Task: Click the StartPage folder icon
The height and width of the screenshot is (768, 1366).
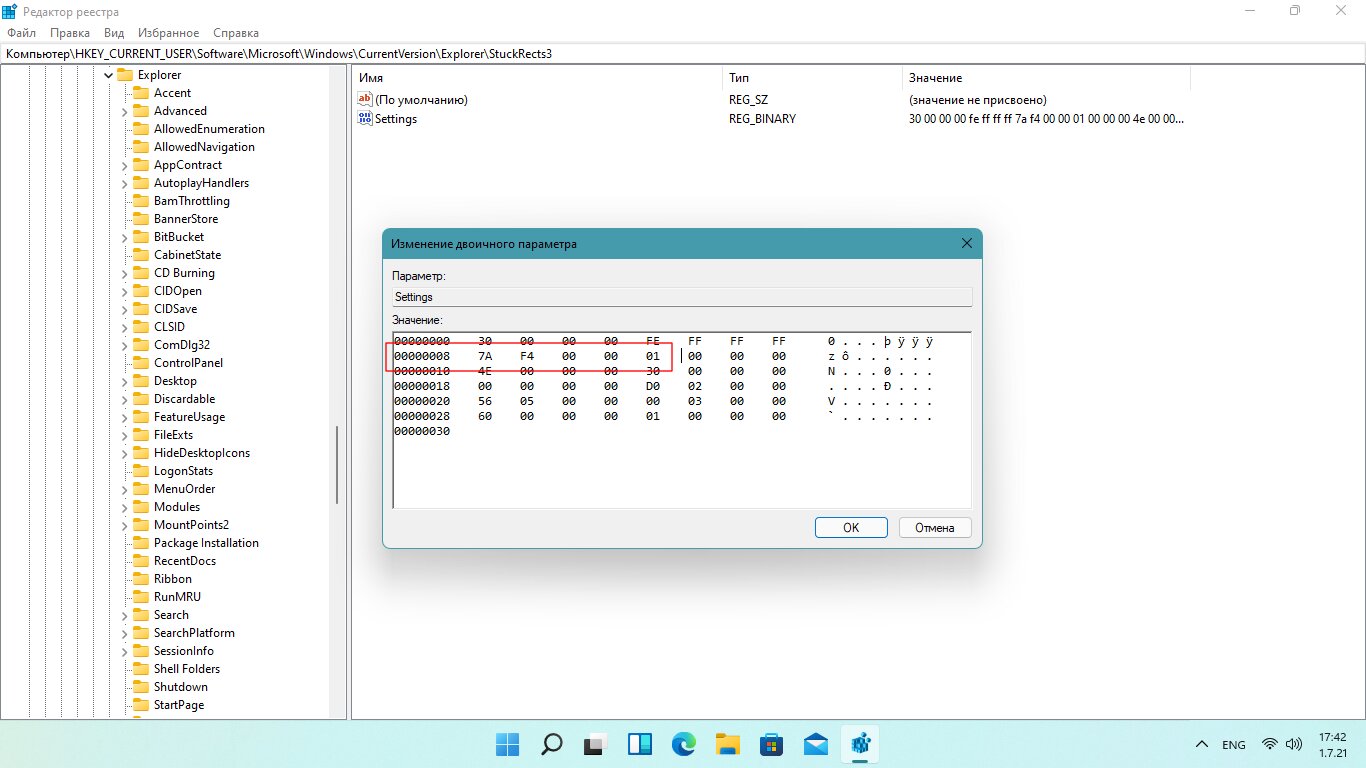Action: pyautogui.click(x=141, y=705)
